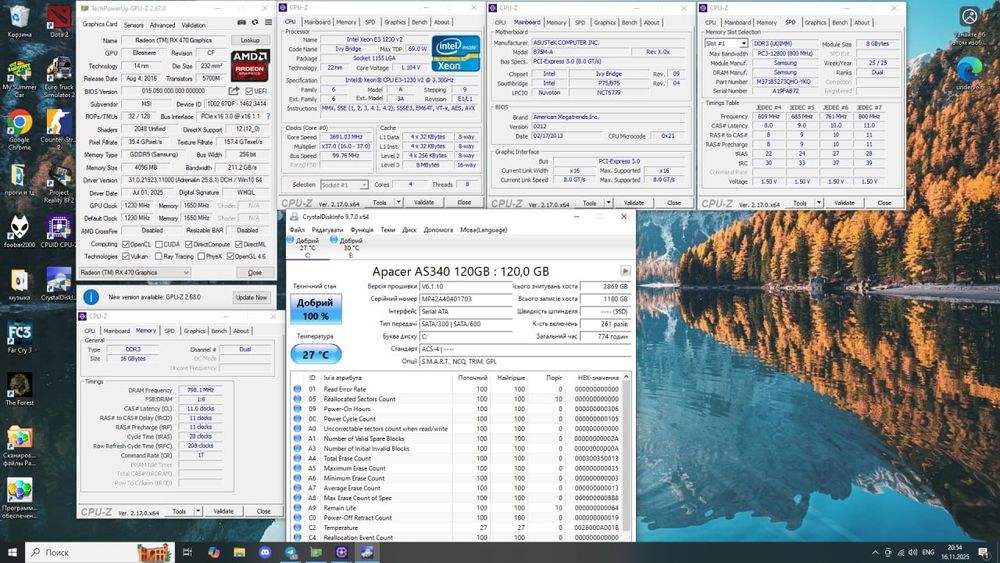Click the Bus Interface question mark icon

(x=268, y=117)
